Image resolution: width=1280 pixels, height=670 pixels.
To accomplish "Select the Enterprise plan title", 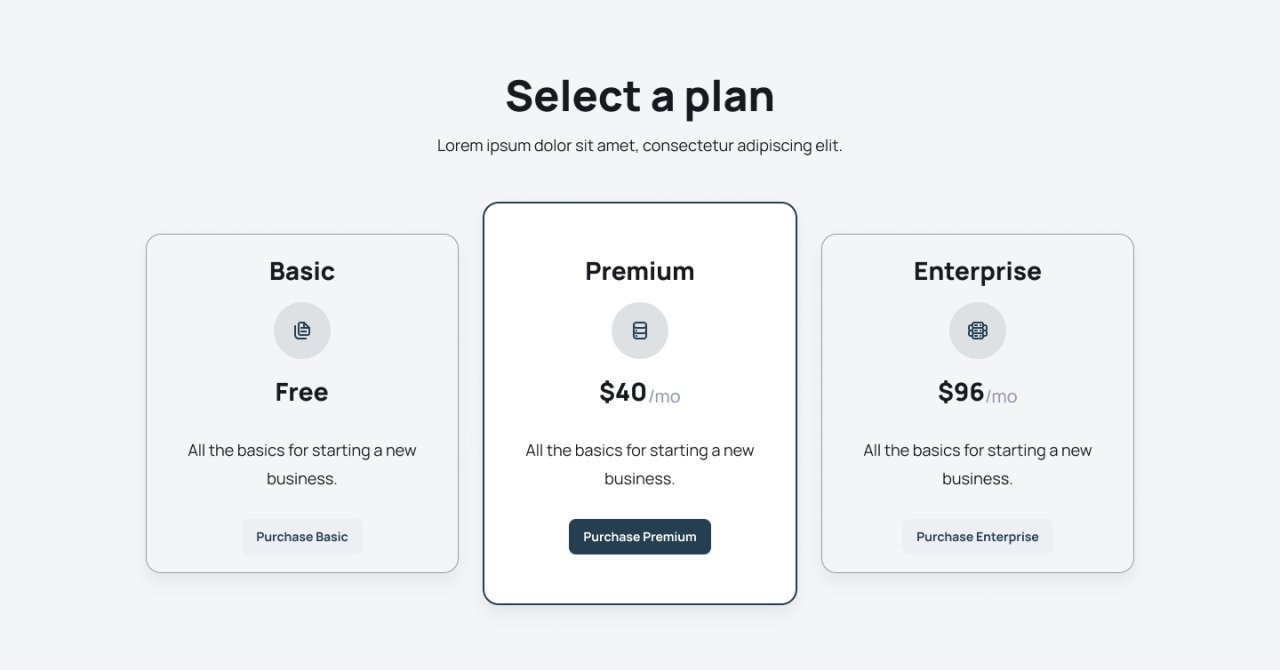I will (x=978, y=271).
